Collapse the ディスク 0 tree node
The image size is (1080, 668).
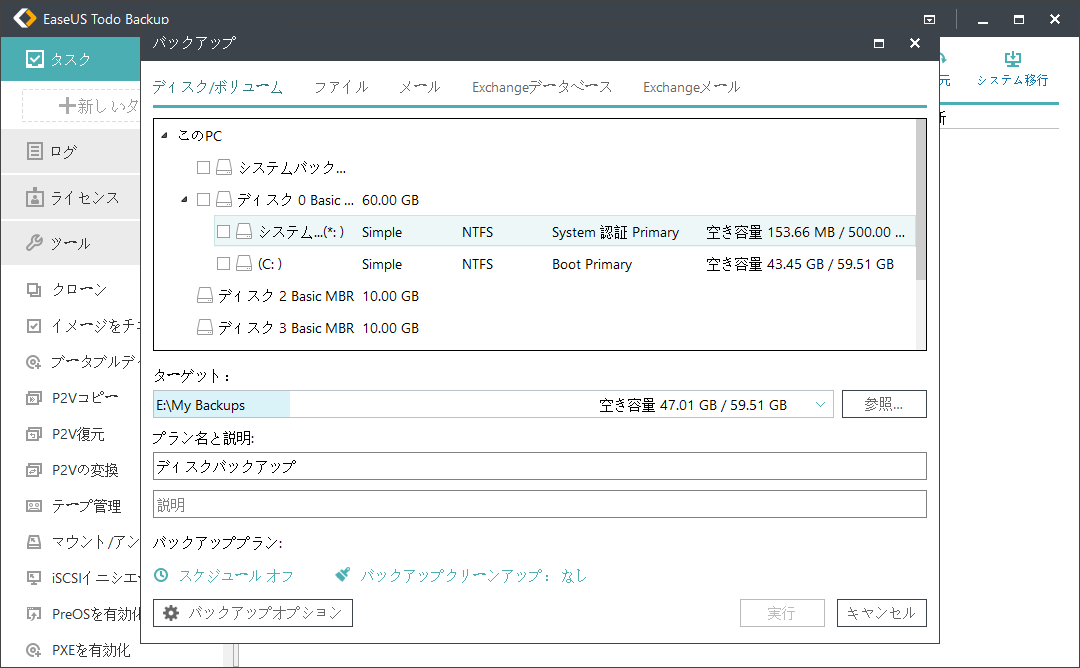click(184, 200)
